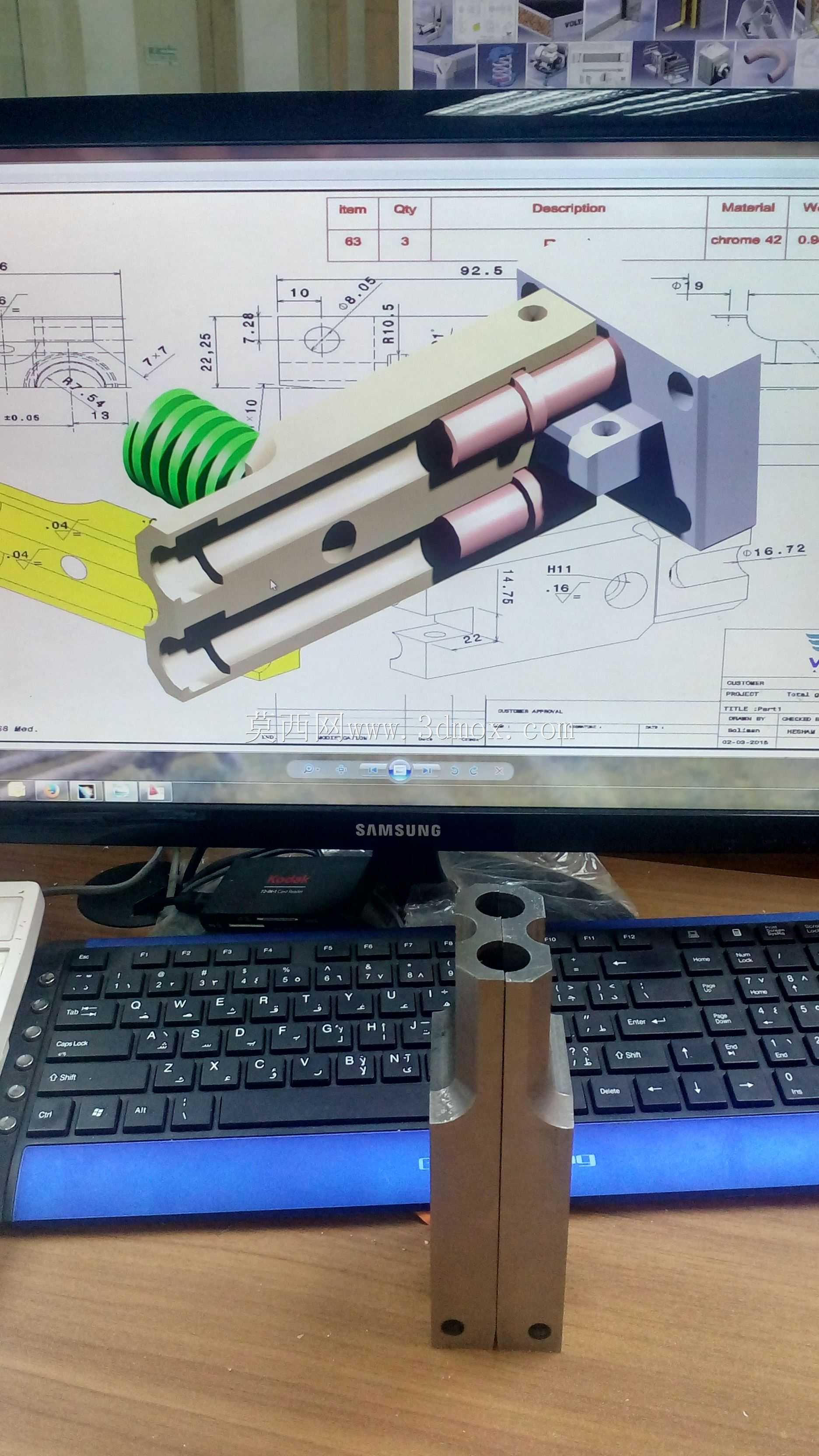This screenshot has width=819, height=1456.
Task: Open the dark-blue picture app on the taskbar
Action: [87, 791]
